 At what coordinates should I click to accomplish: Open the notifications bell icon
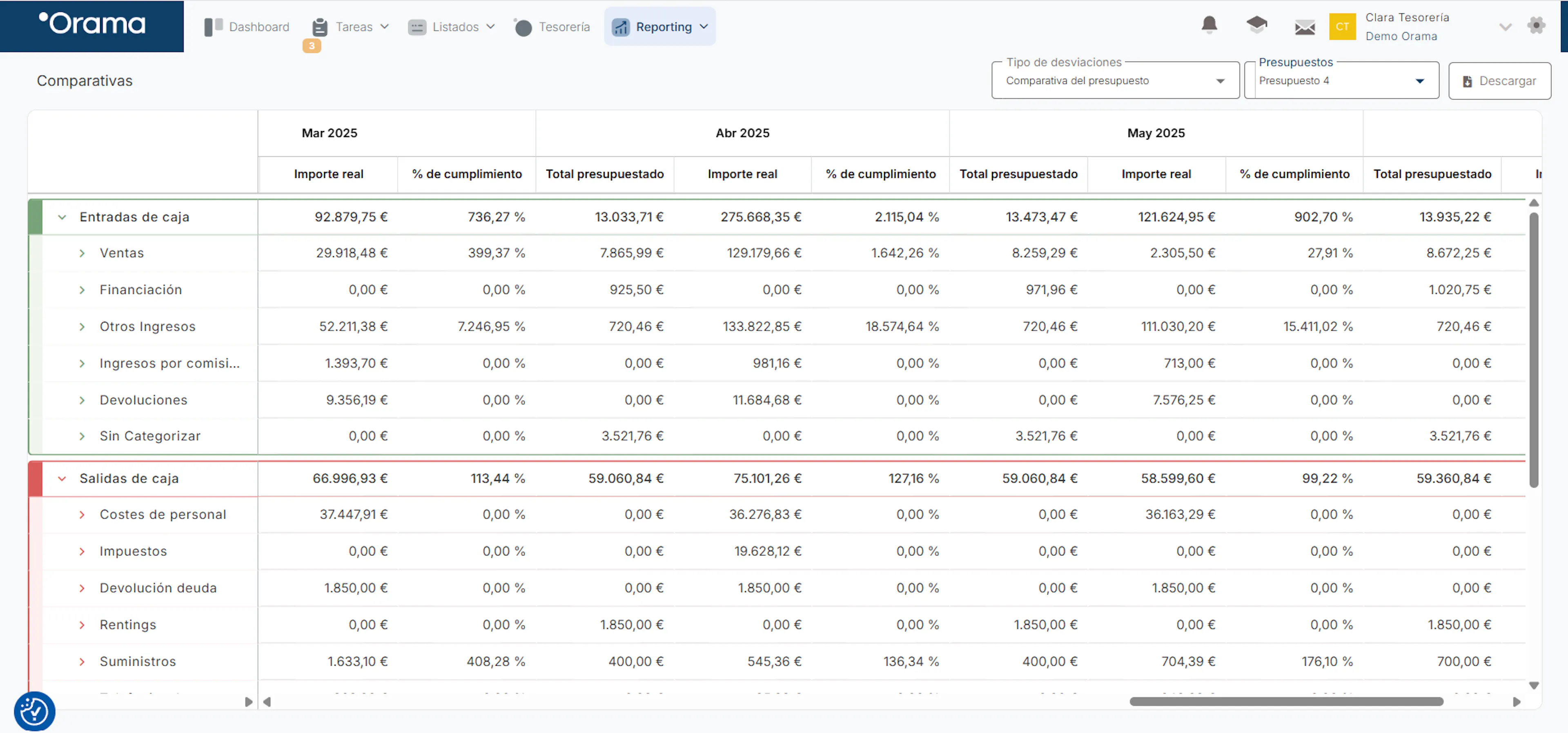pos(1209,25)
